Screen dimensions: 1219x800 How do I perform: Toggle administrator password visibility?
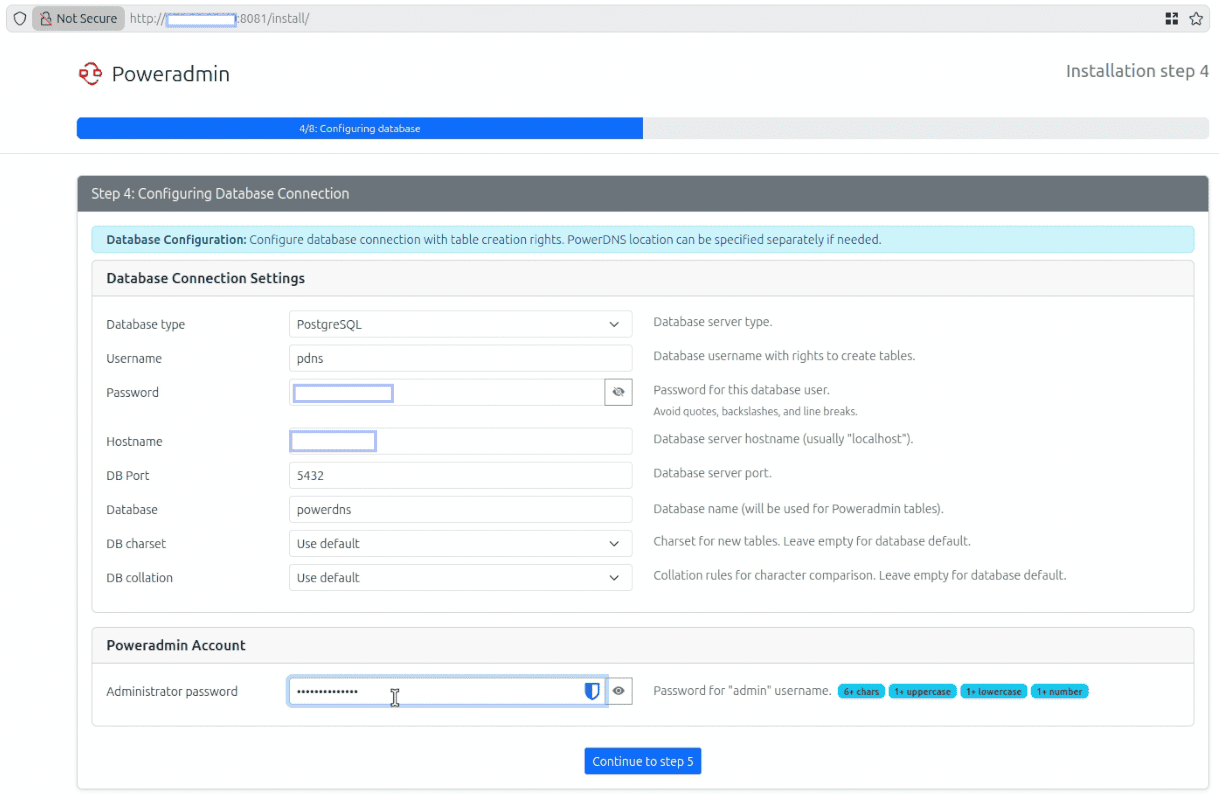click(x=618, y=691)
